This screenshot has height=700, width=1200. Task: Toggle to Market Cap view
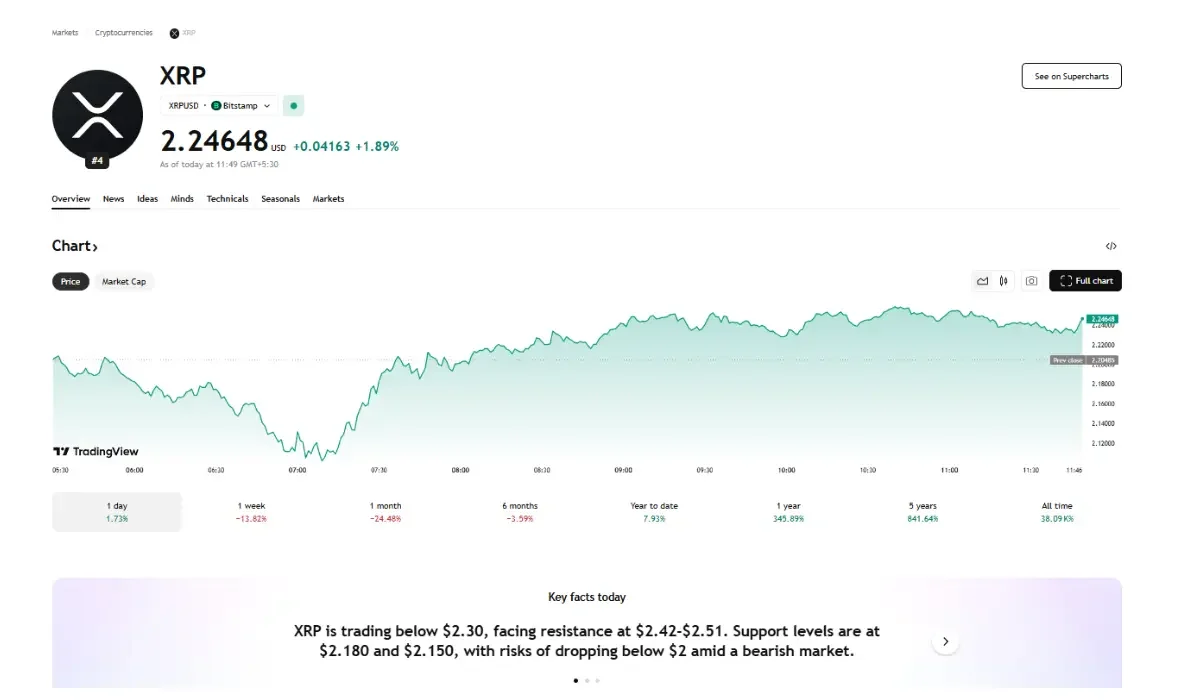[x=124, y=281]
